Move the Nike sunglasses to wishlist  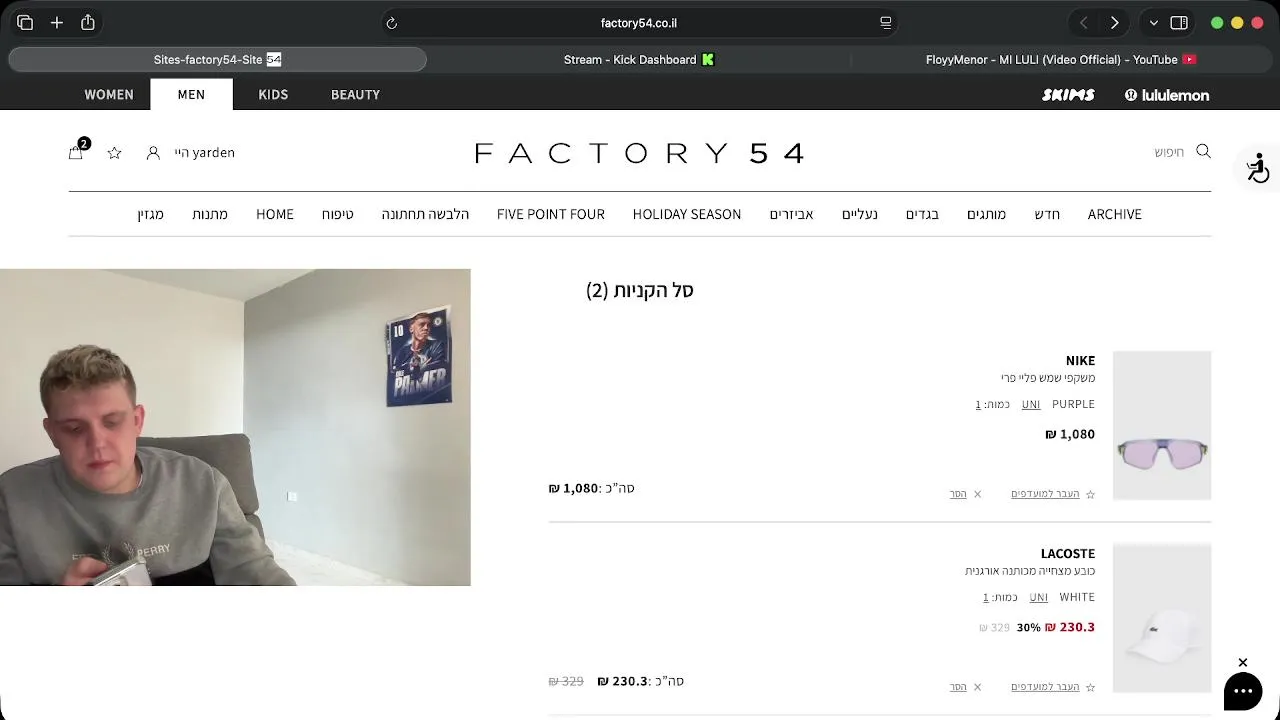(1052, 494)
